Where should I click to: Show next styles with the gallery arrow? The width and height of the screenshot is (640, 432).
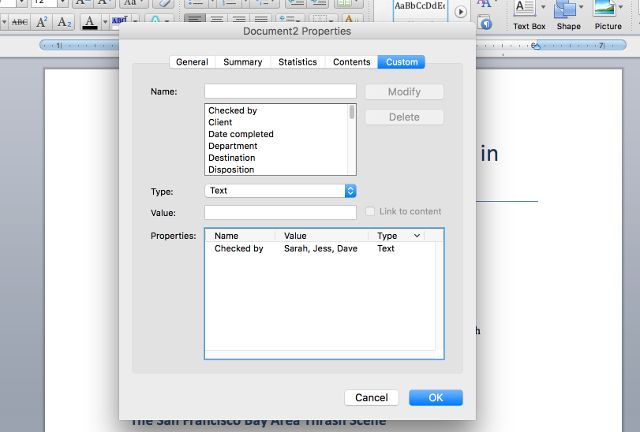(460, 12)
